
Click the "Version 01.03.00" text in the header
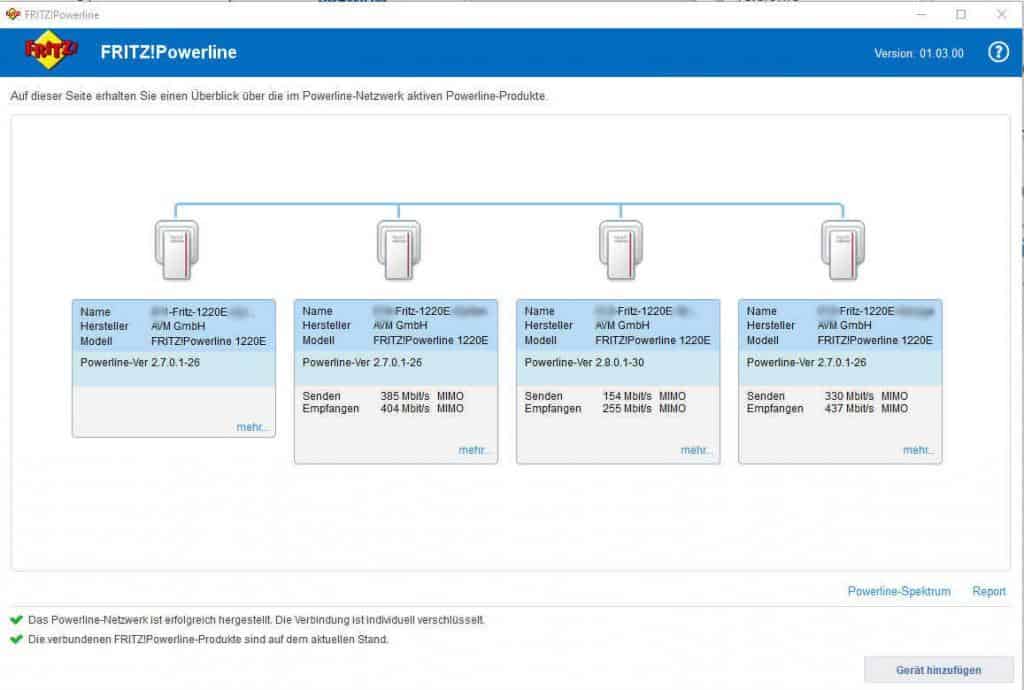pos(919,54)
